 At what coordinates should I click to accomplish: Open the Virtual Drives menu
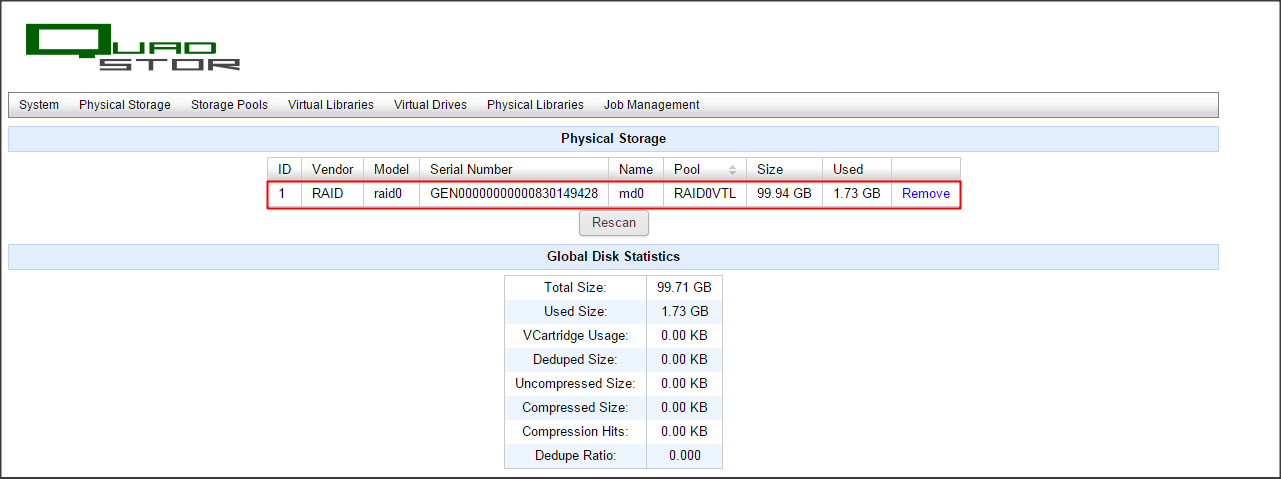(x=430, y=105)
